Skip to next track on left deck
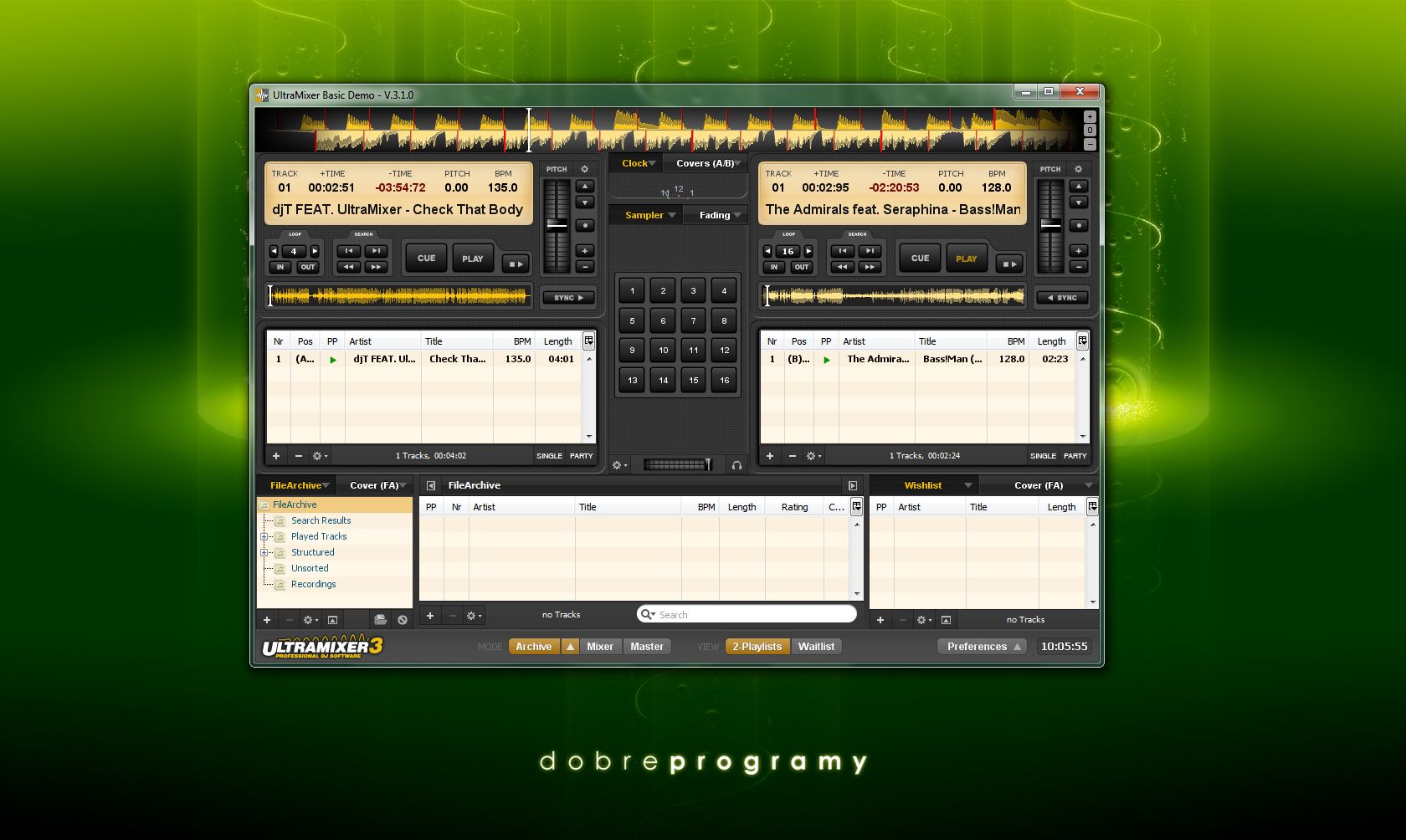 point(376,251)
